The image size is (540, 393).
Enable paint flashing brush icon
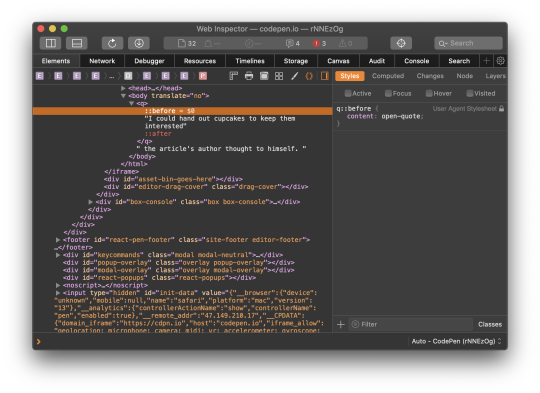coord(294,76)
